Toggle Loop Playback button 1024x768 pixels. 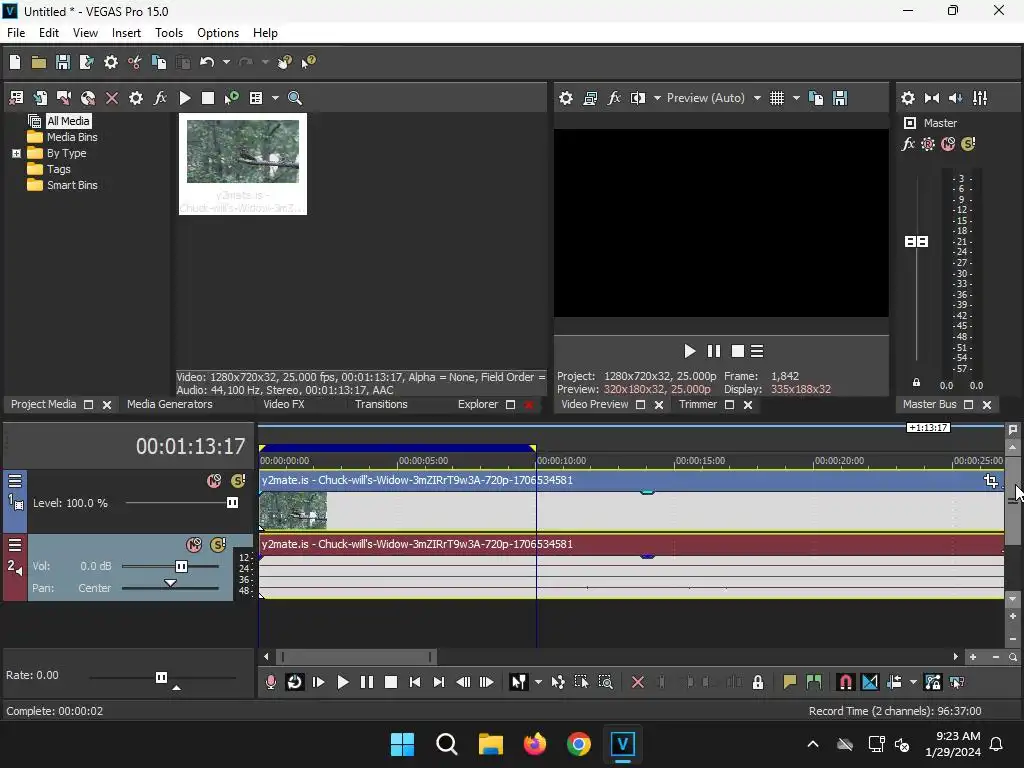click(x=295, y=682)
